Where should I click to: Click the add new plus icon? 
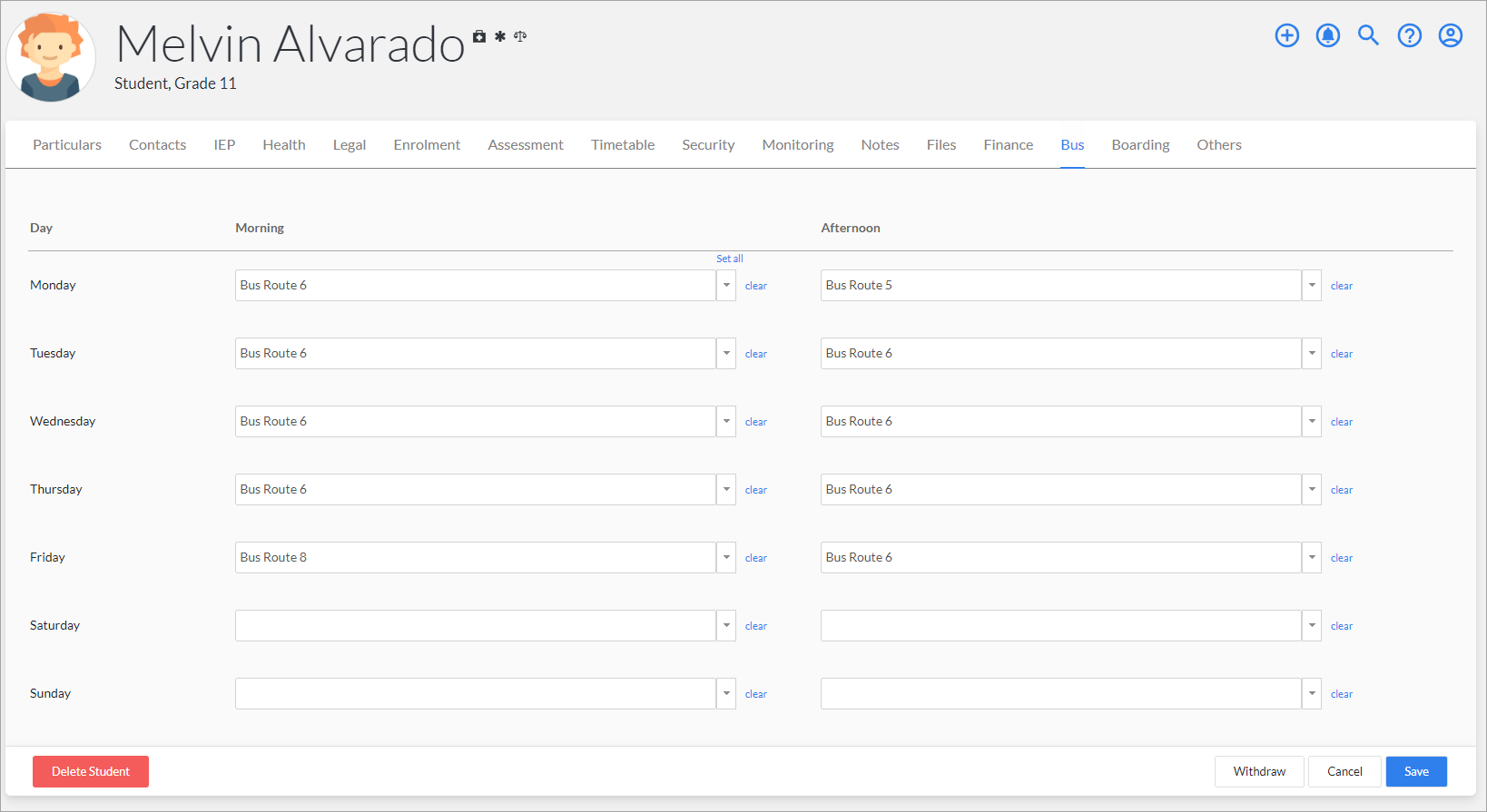click(1286, 35)
